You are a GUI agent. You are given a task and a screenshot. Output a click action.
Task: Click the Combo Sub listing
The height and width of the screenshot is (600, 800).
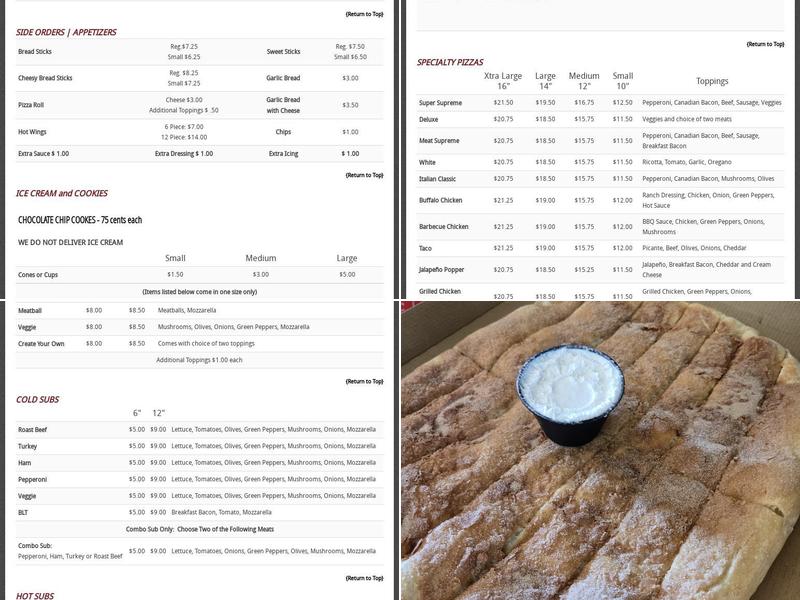33,545
